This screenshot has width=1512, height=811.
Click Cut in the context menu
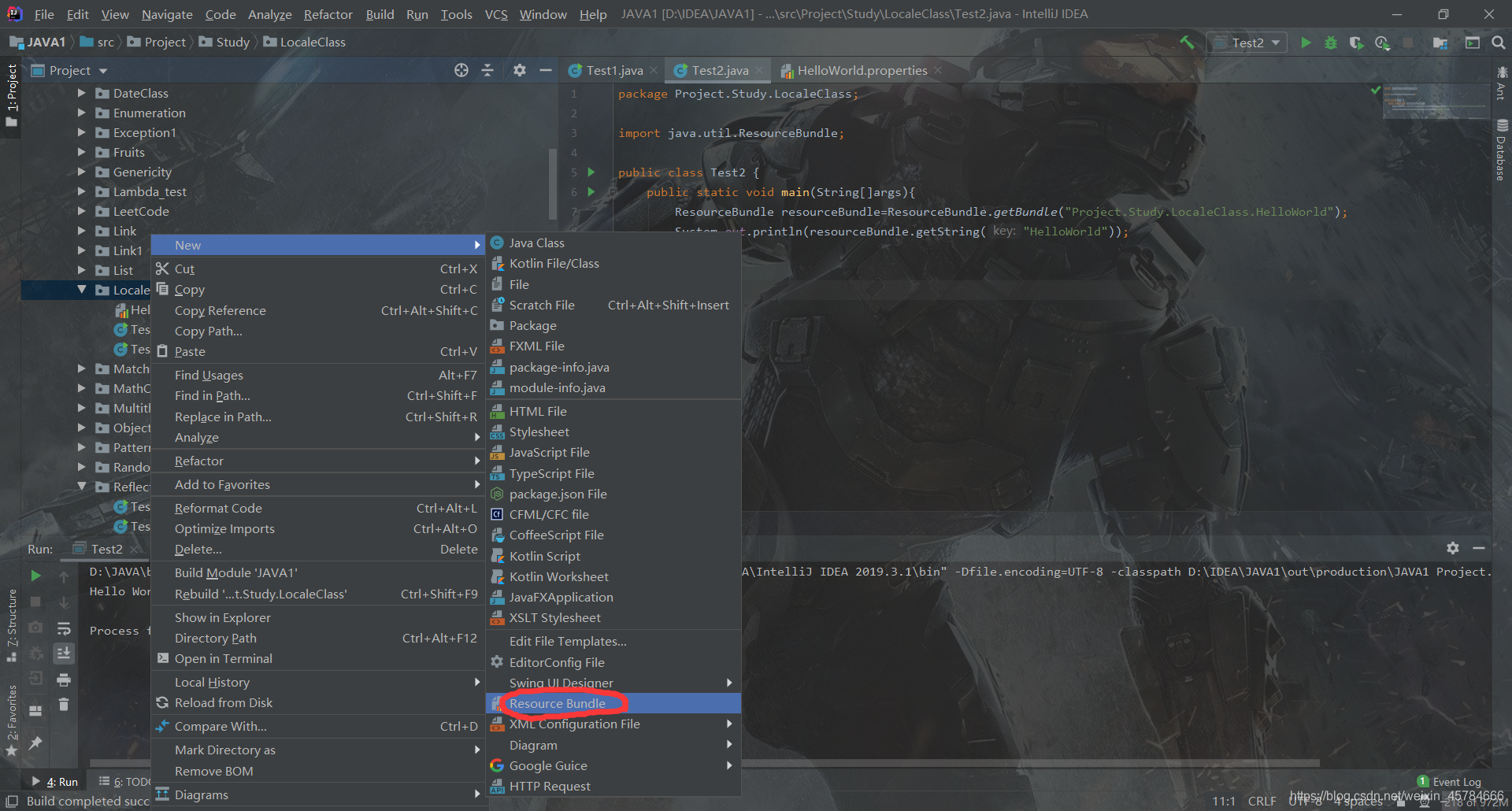(318, 268)
